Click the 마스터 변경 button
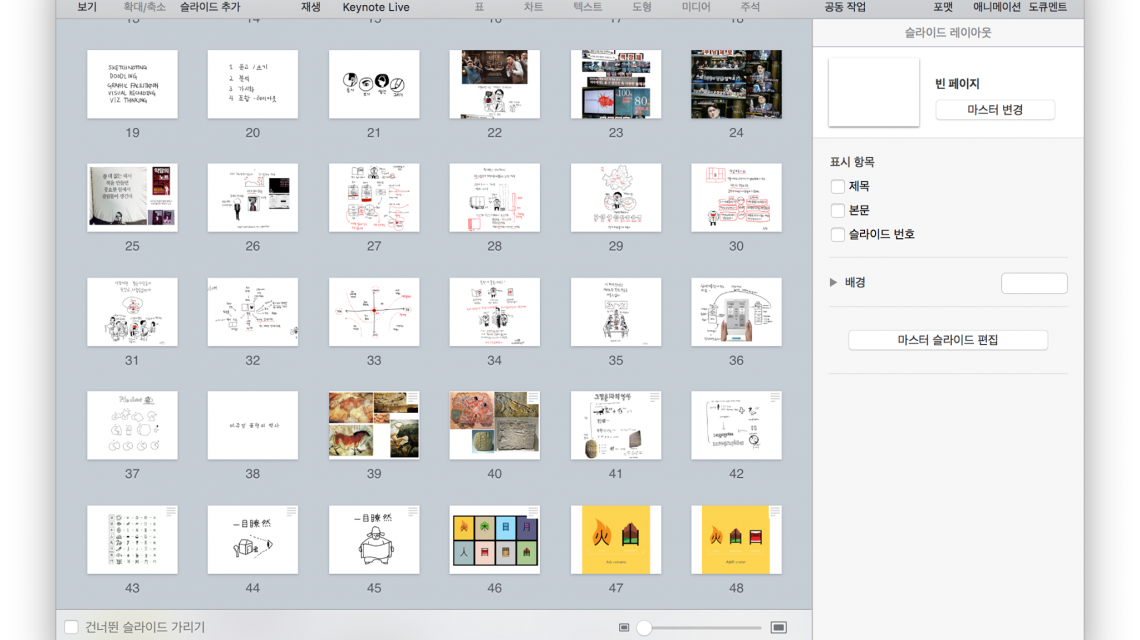The image size is (1140, 640). 995,110
